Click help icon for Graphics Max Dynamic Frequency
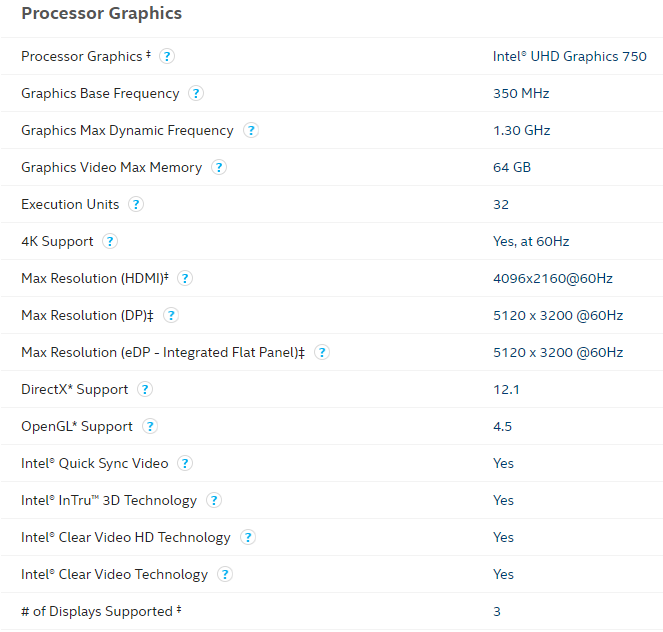 click(x=251, y=130)
